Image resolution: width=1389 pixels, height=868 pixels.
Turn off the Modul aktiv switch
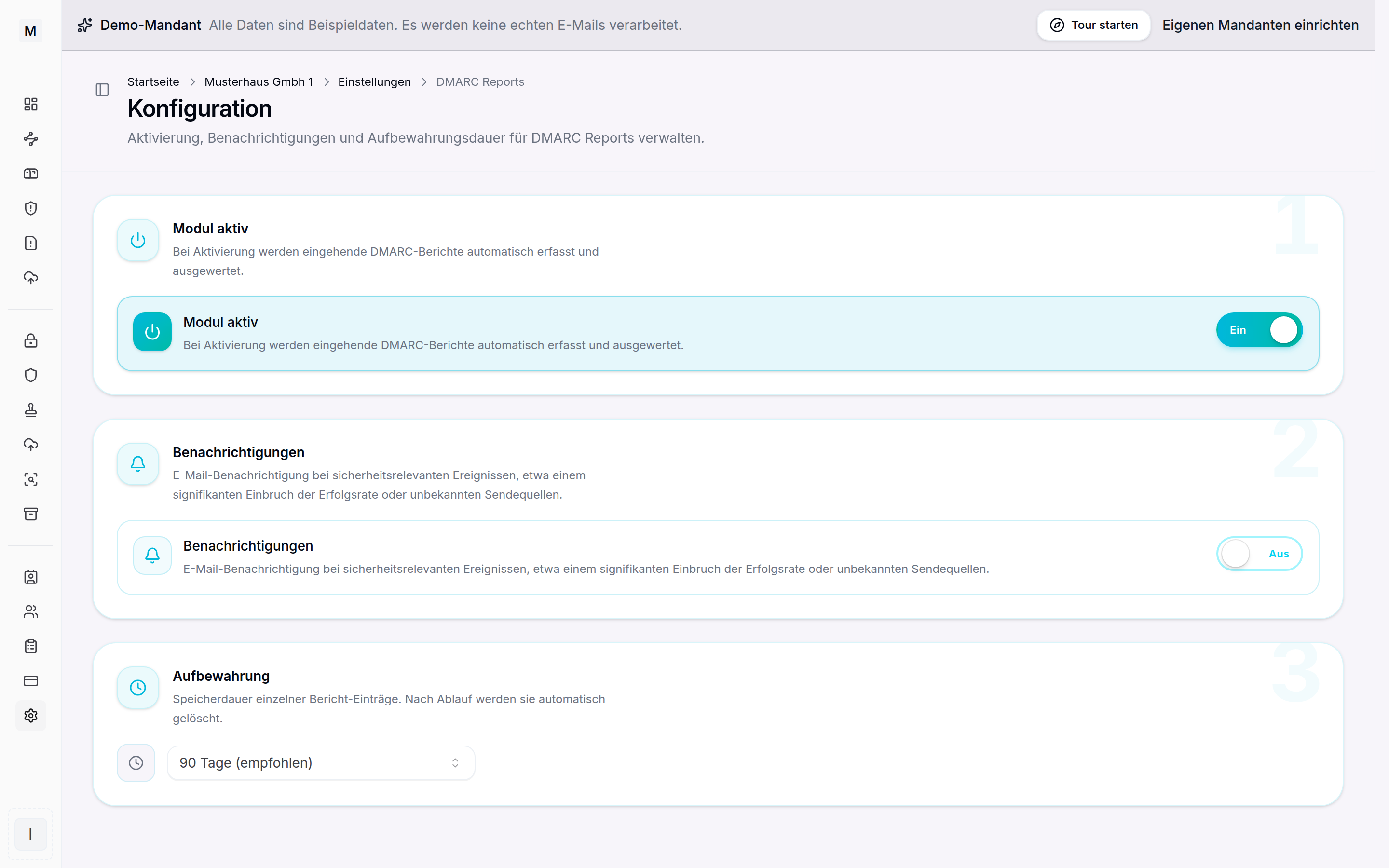[x=1259, y=330]
